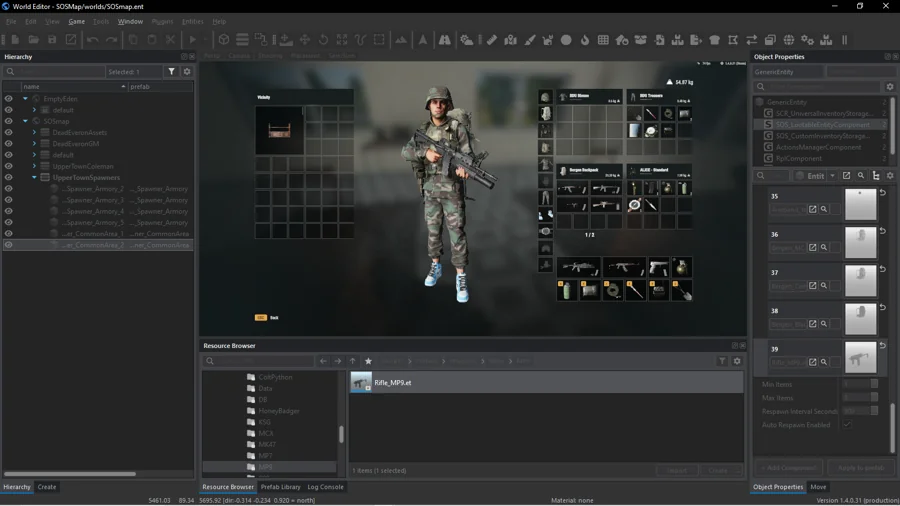Viewport: 900px width, 506px height.
Task: Start Play mode with the play arrow
Action: tap(193, 40)
